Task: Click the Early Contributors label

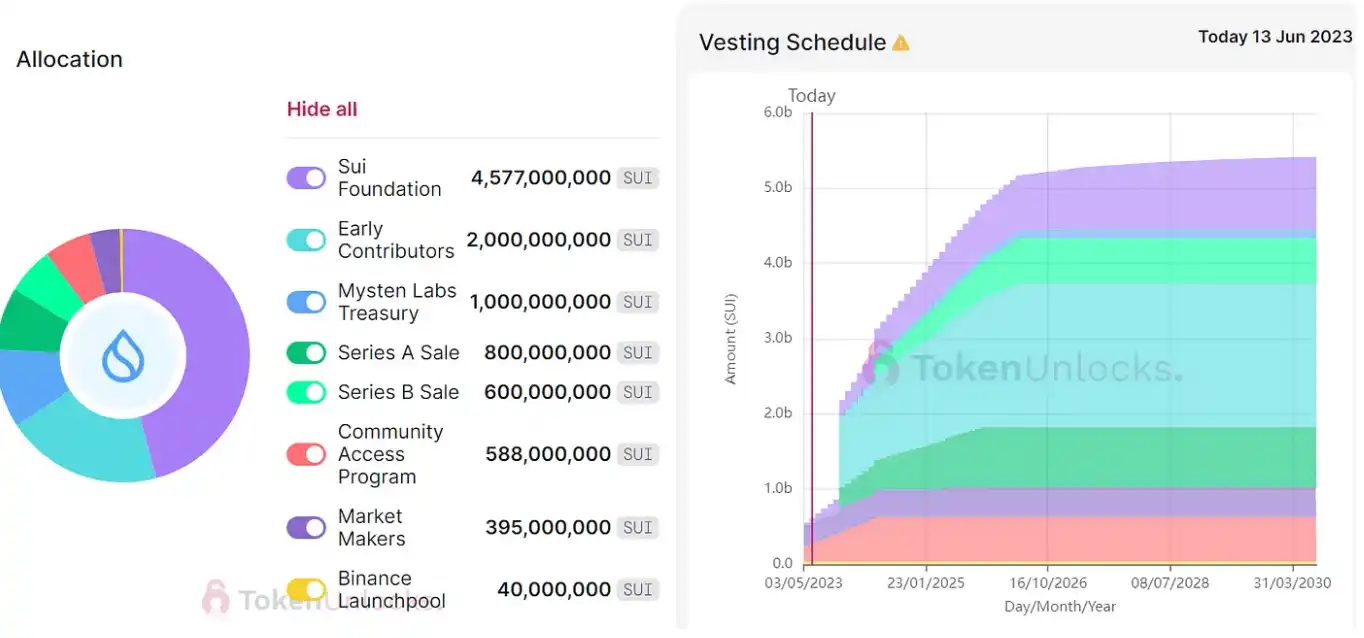Action: tap(396, 240)
